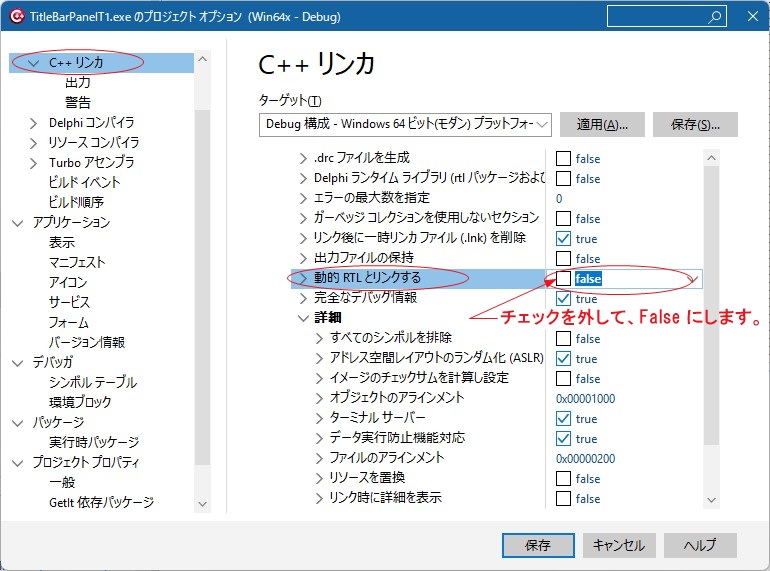
Task: Click the app icon in the title bar
Action: [16, 17]
